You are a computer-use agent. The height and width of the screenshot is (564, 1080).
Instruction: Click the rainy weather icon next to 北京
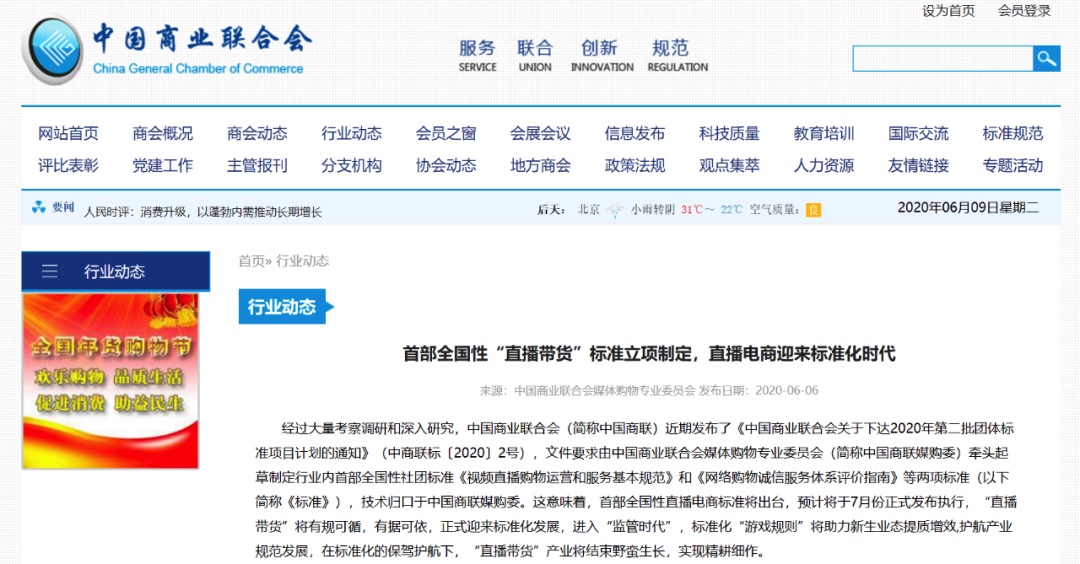[615, 210]
